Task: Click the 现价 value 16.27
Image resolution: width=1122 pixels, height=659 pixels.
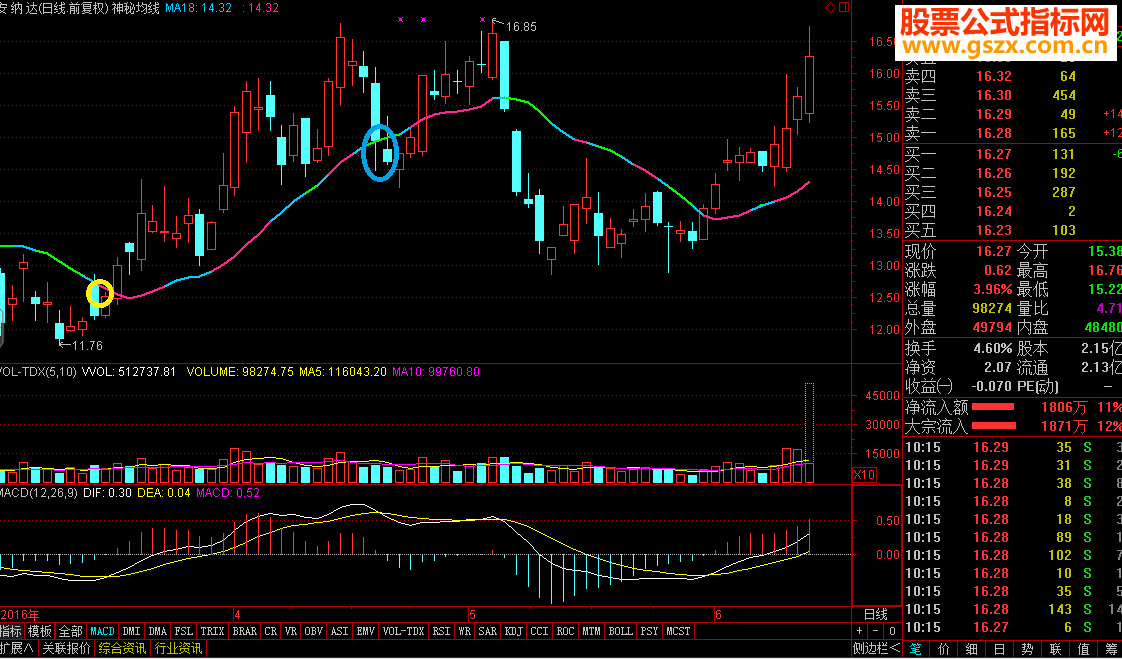Action: [x=994, y=252]
